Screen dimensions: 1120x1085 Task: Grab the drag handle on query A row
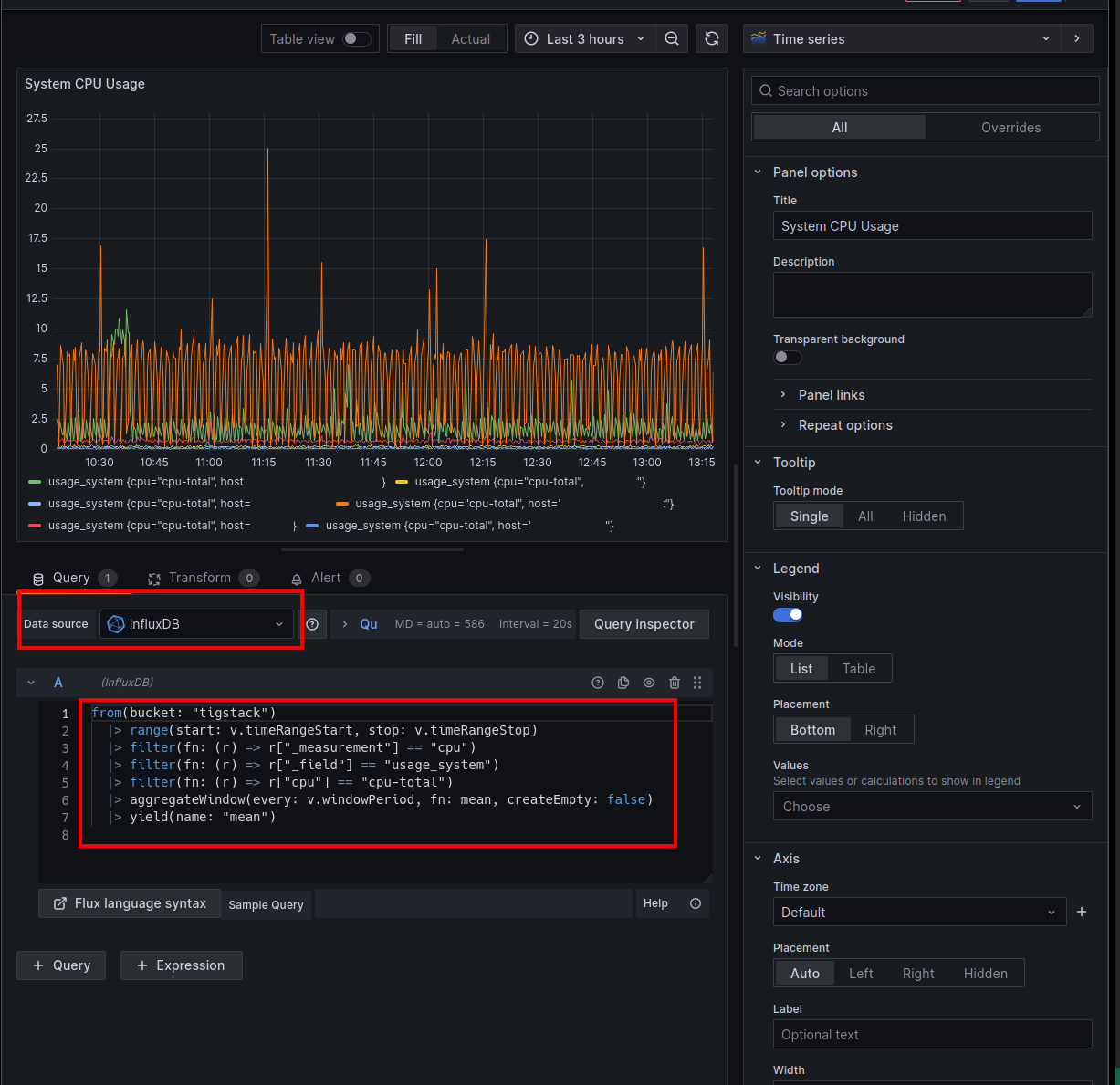[697, 683]
